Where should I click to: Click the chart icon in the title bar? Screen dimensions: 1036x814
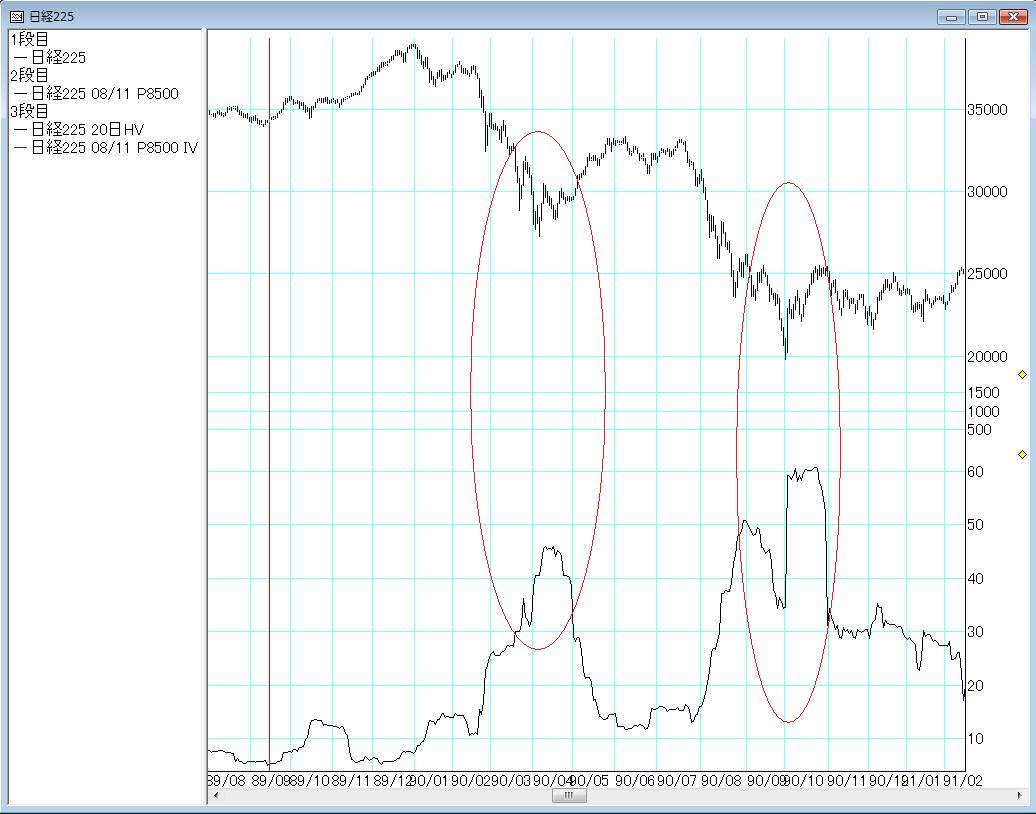pyautogui.click(x=16, y=16)
